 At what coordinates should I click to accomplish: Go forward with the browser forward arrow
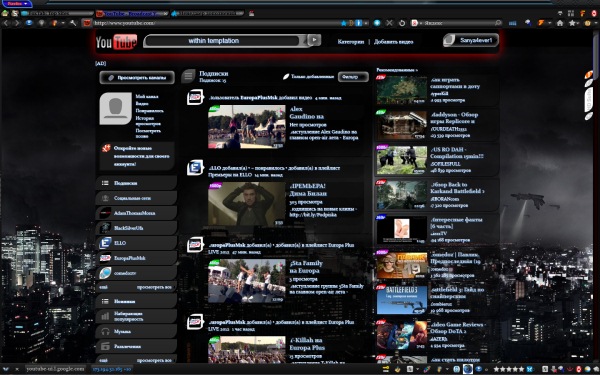[16, 23]
